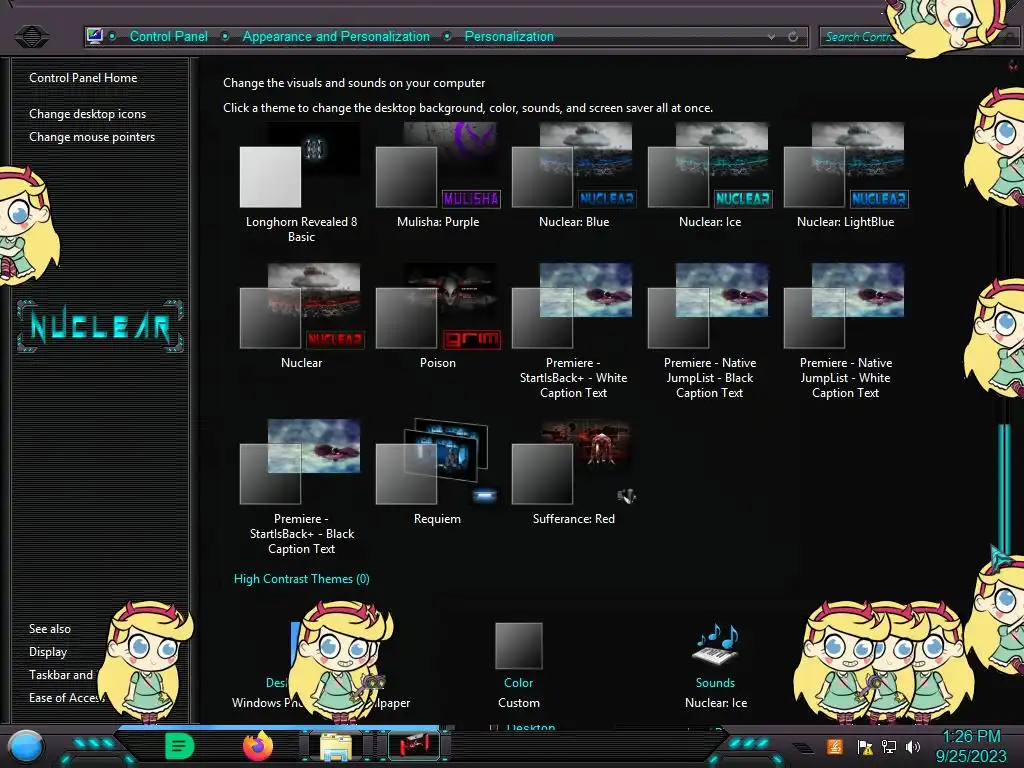This screenshot has width=1024, height=768.
Task: Open Change desktop icons link
Action: pyautogui.click(x=88, y=114)
